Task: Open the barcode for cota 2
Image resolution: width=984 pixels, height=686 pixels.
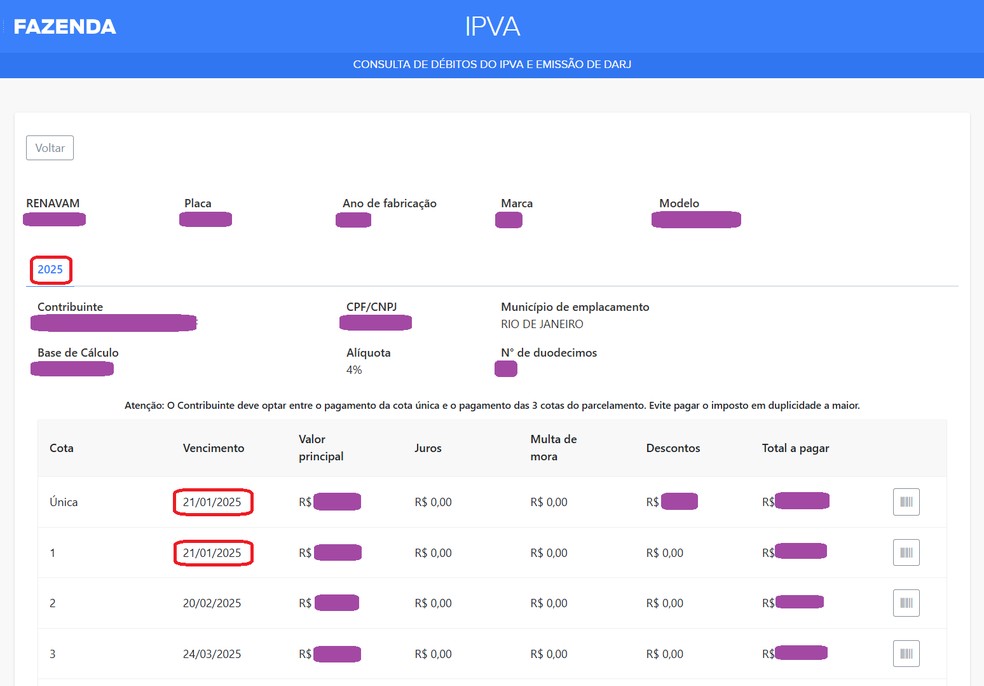Action: coord(906,603)
